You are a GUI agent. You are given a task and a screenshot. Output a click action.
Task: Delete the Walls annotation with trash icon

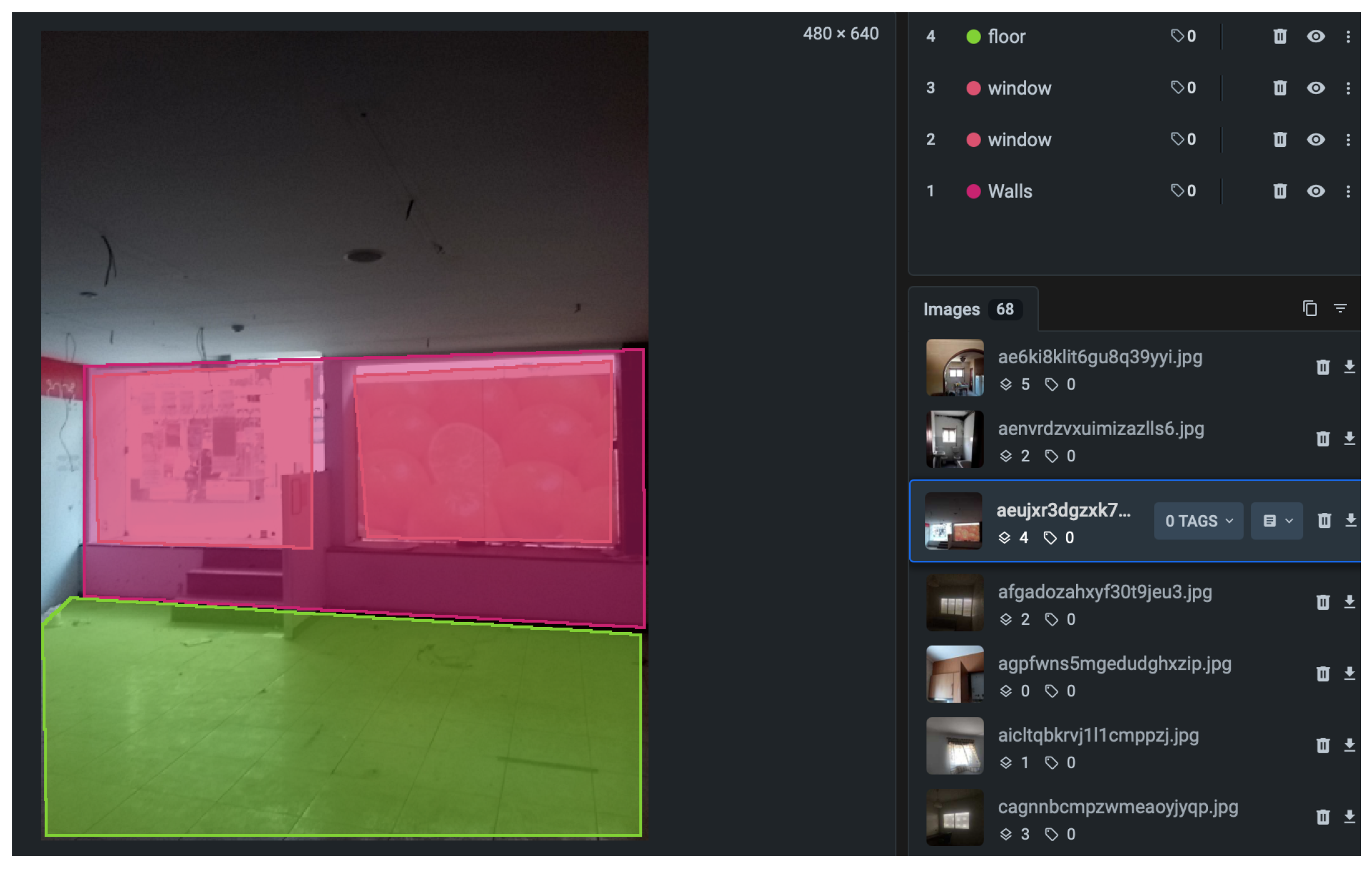tap(1280, 191)
